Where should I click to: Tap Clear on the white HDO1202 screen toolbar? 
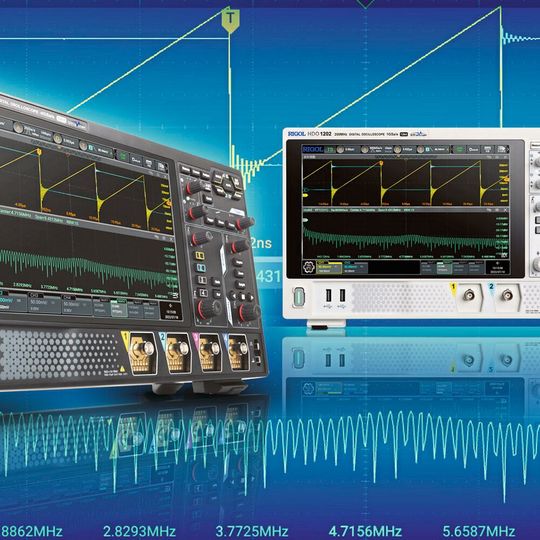[473, 149]
